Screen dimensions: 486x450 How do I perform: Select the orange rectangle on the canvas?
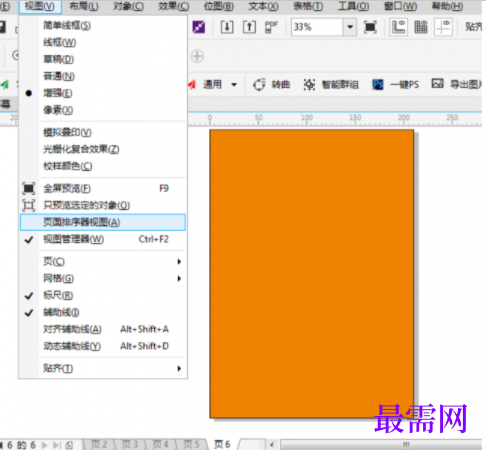coord(312,273)
